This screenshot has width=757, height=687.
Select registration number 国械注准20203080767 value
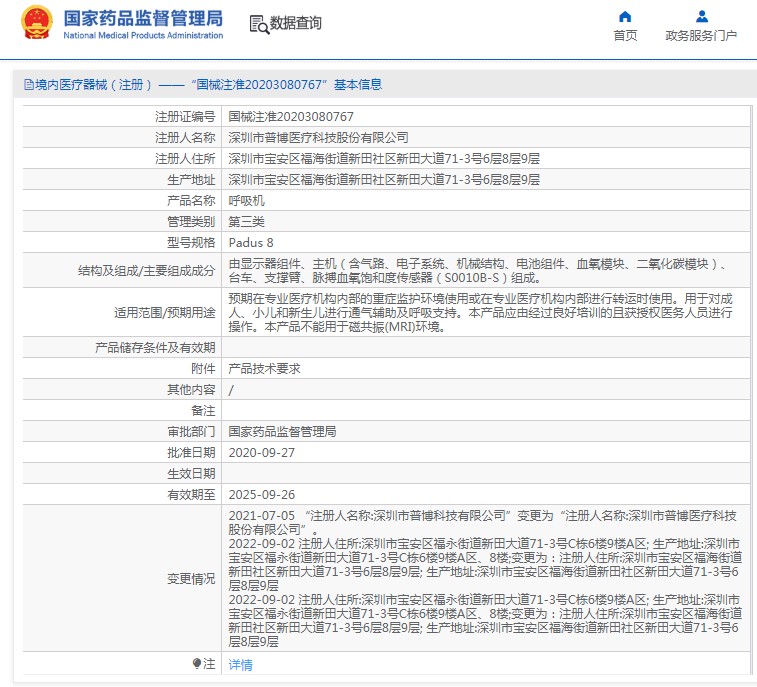tap(291, 116)
